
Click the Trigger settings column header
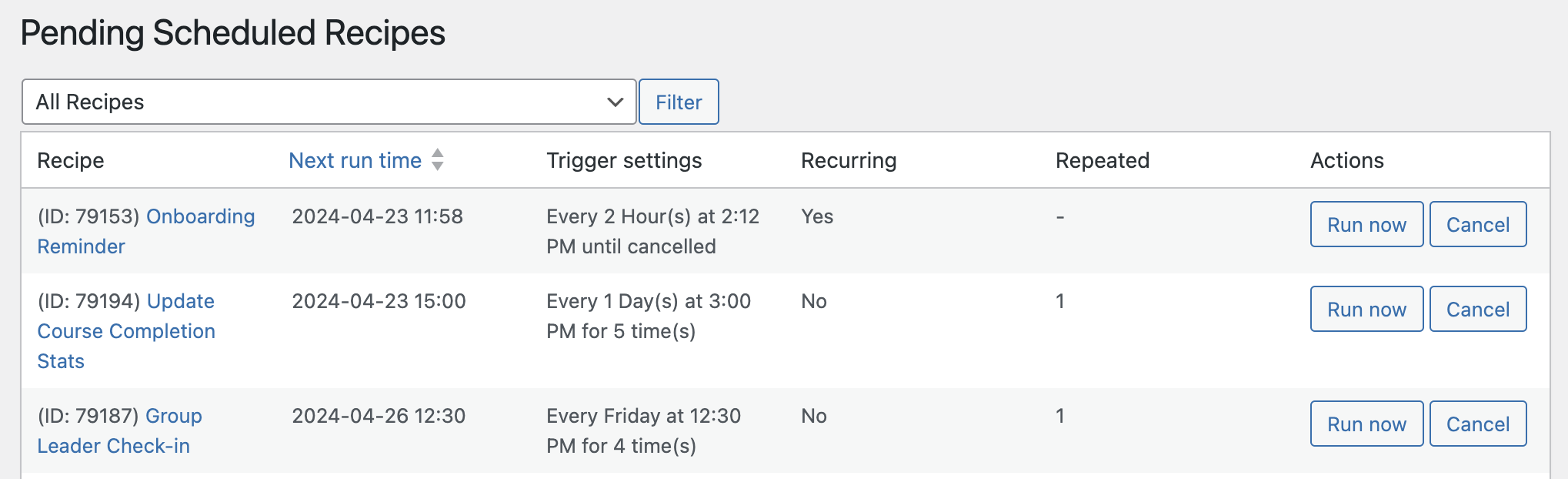(624, 160)
